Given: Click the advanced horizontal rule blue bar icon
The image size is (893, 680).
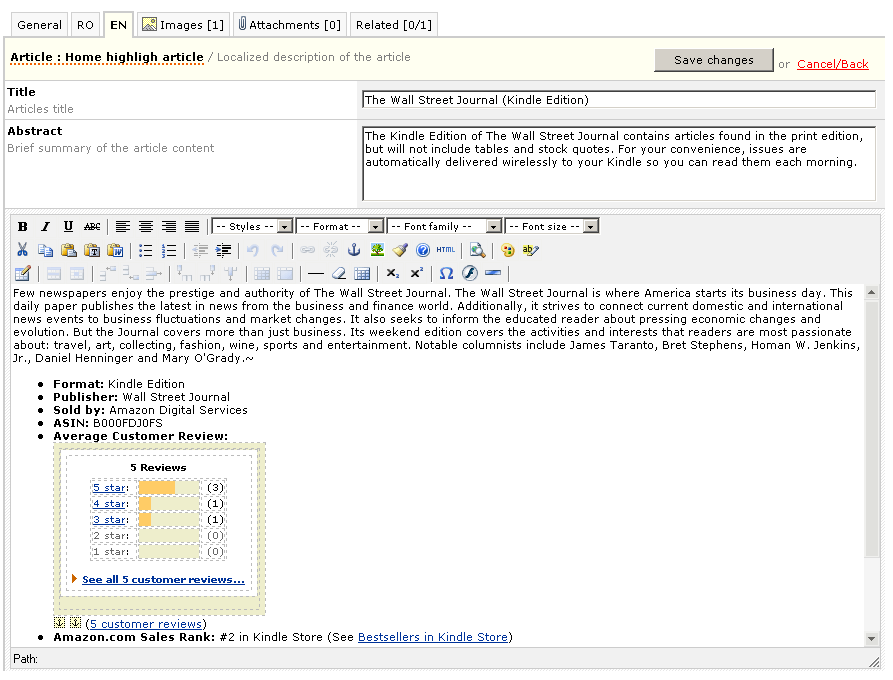Looking at the screenshot, I should click(493, 273).
